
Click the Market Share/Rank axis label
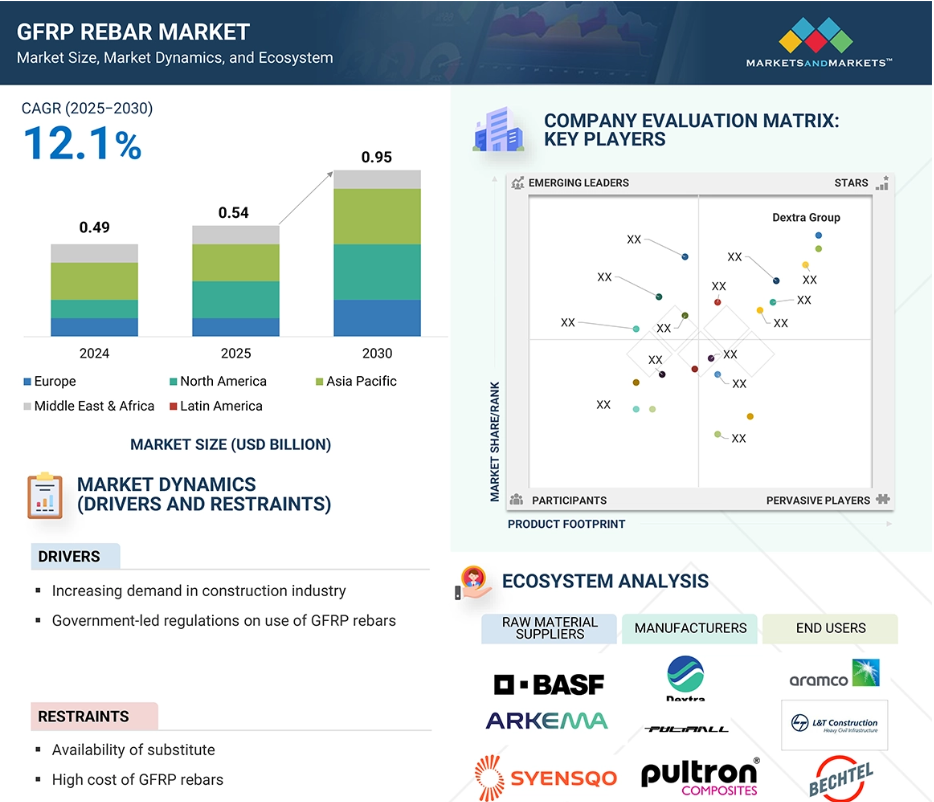494,442
